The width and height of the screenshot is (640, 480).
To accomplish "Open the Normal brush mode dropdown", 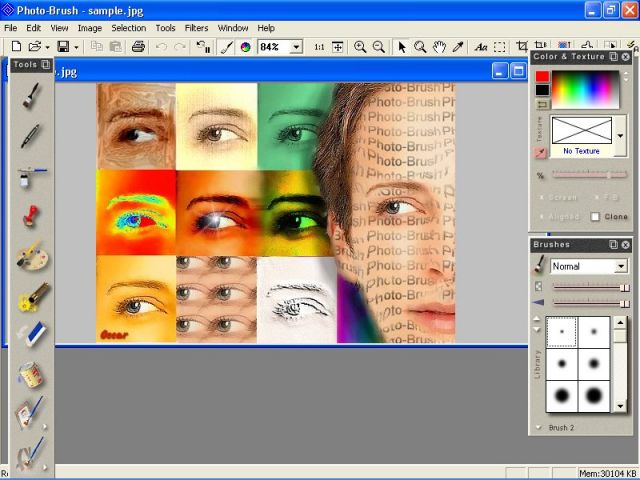I will (621, 267).
